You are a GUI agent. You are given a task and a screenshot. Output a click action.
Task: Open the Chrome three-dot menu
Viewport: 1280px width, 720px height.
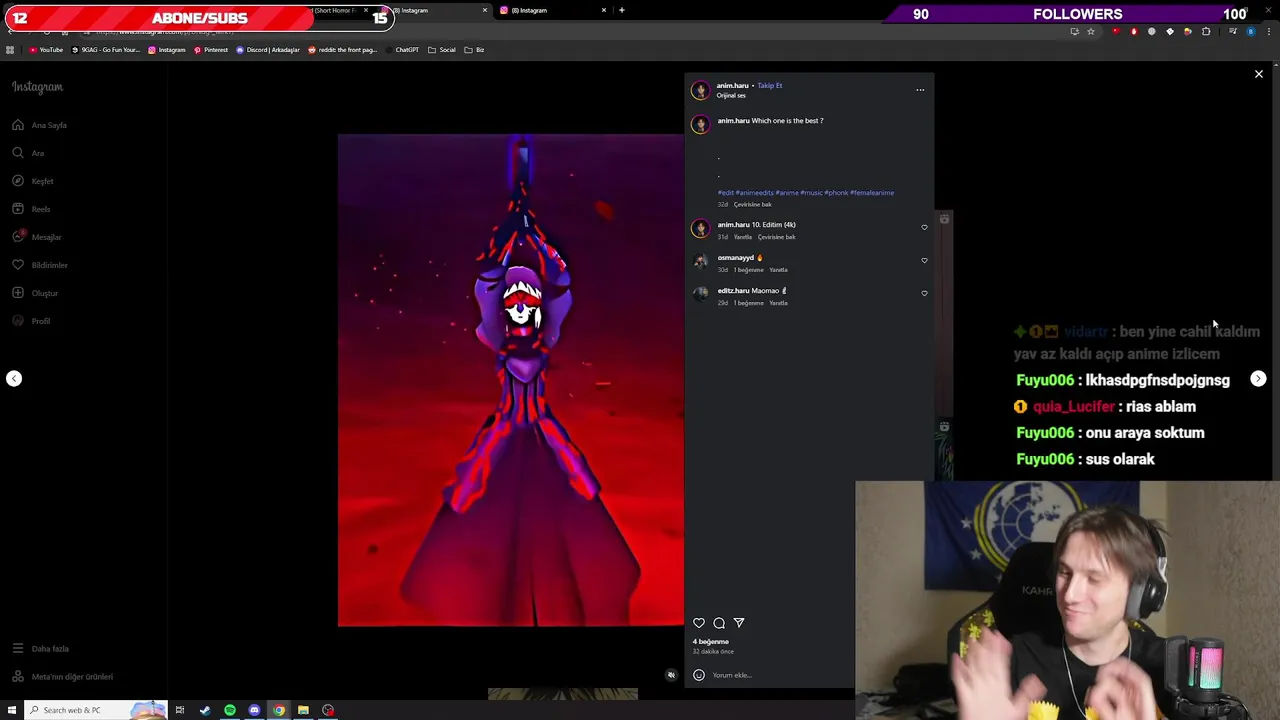coord(1269,32)
